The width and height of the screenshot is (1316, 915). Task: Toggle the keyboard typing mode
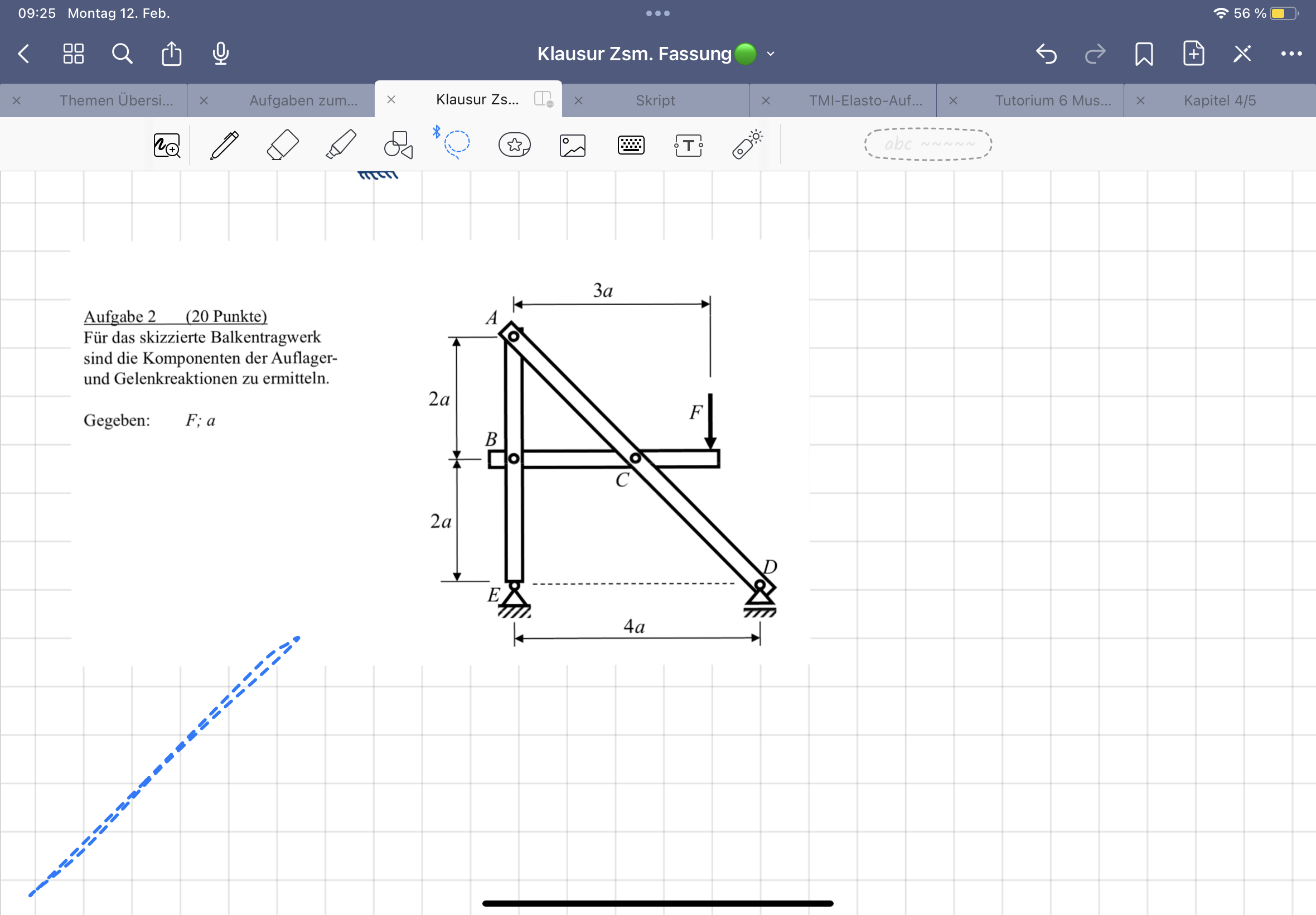click(631, 146)
